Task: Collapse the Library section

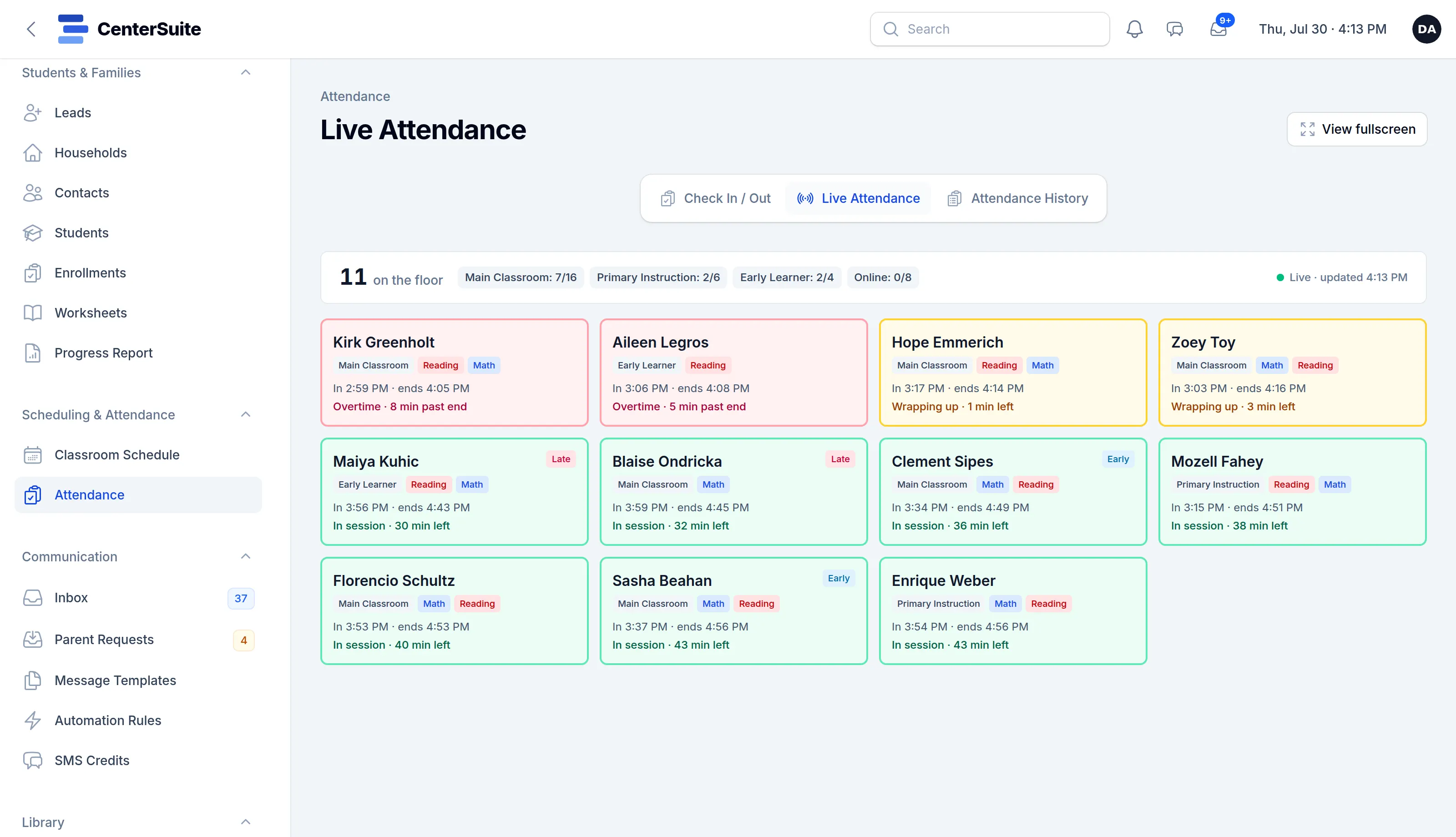Action: pos(245,822)
